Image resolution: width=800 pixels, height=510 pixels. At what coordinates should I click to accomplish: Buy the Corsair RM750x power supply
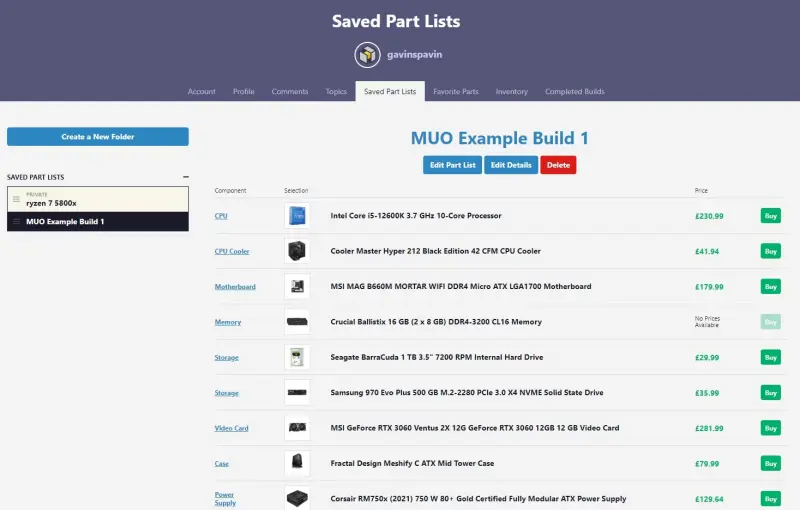pyautogui.click(x=770, y=499)
